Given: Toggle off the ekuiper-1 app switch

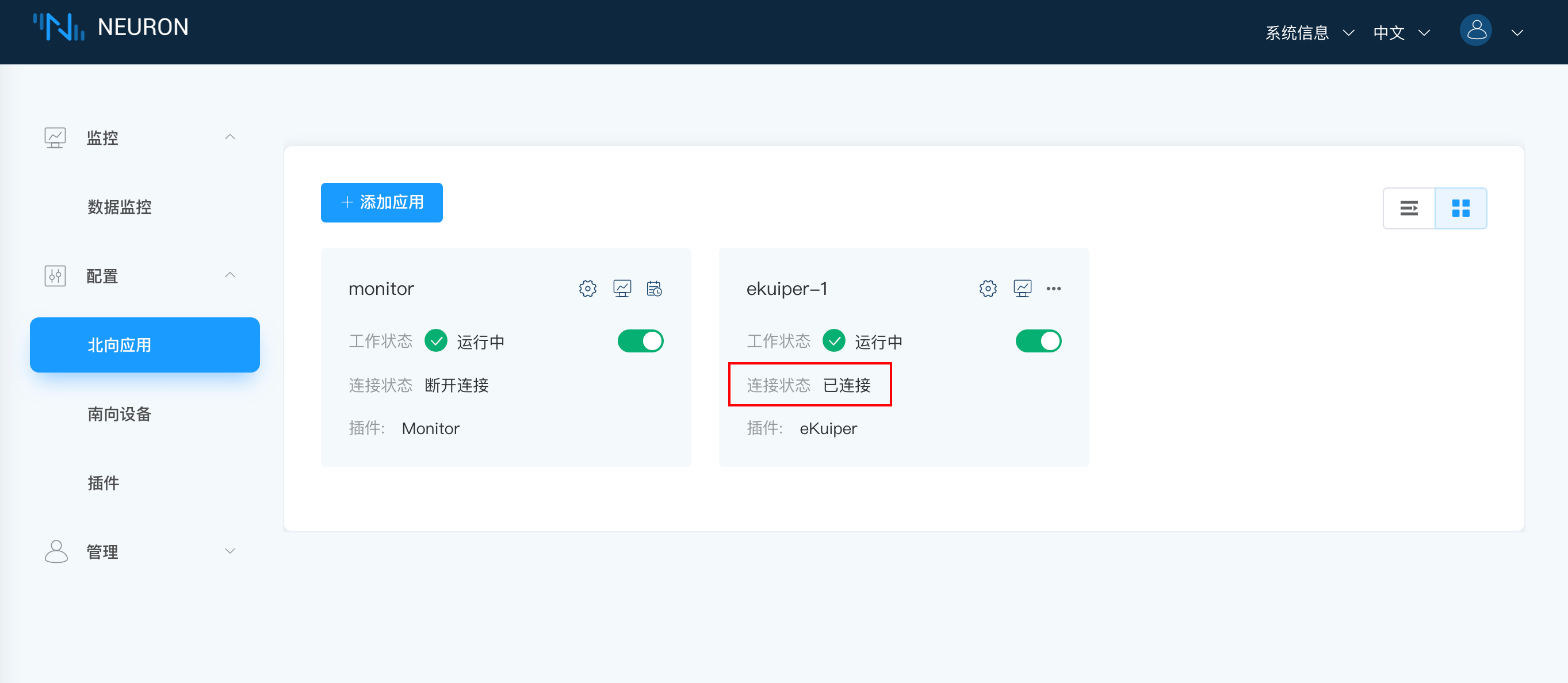Looking at the screenshot, I should 1038,341.
